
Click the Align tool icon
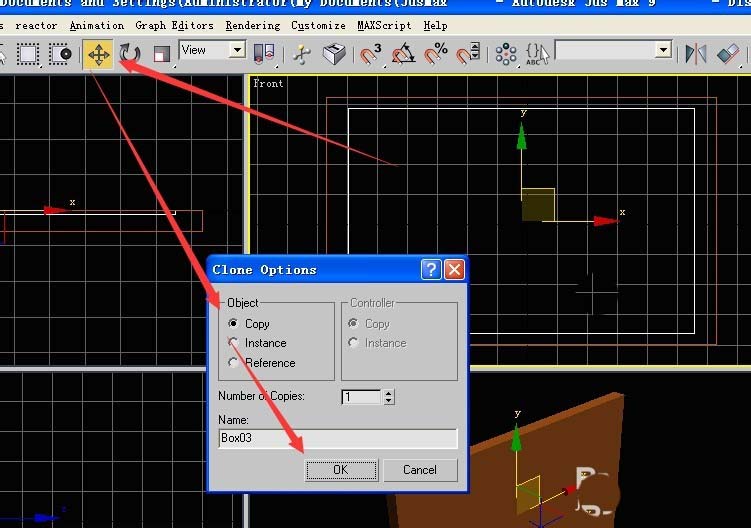point(728,54)
